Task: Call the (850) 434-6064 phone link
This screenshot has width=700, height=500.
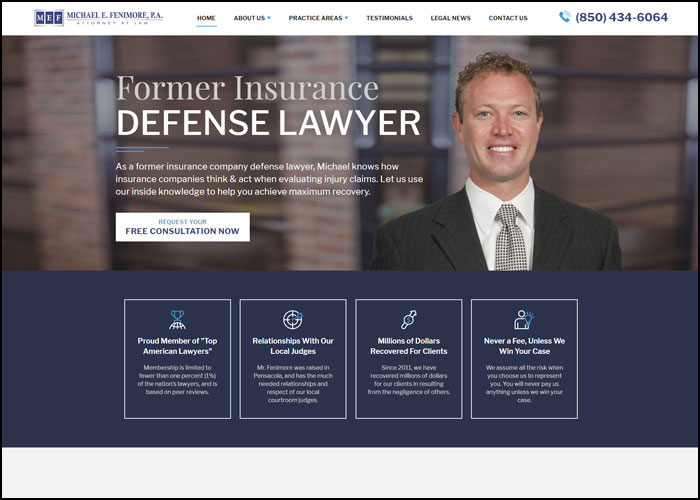Action: [x=620, y=17]
